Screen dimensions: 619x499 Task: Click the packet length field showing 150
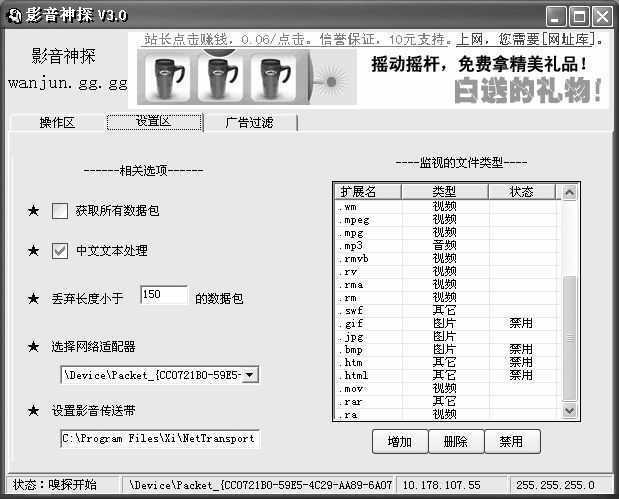[163, 296]
